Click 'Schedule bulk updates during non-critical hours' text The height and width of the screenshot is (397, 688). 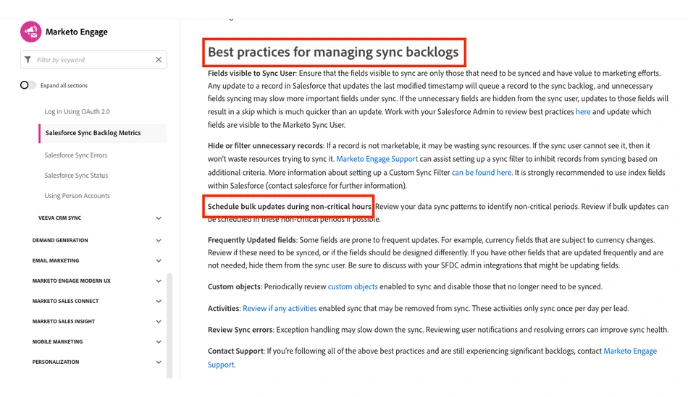pyautogui.click(x=290, y=207)
